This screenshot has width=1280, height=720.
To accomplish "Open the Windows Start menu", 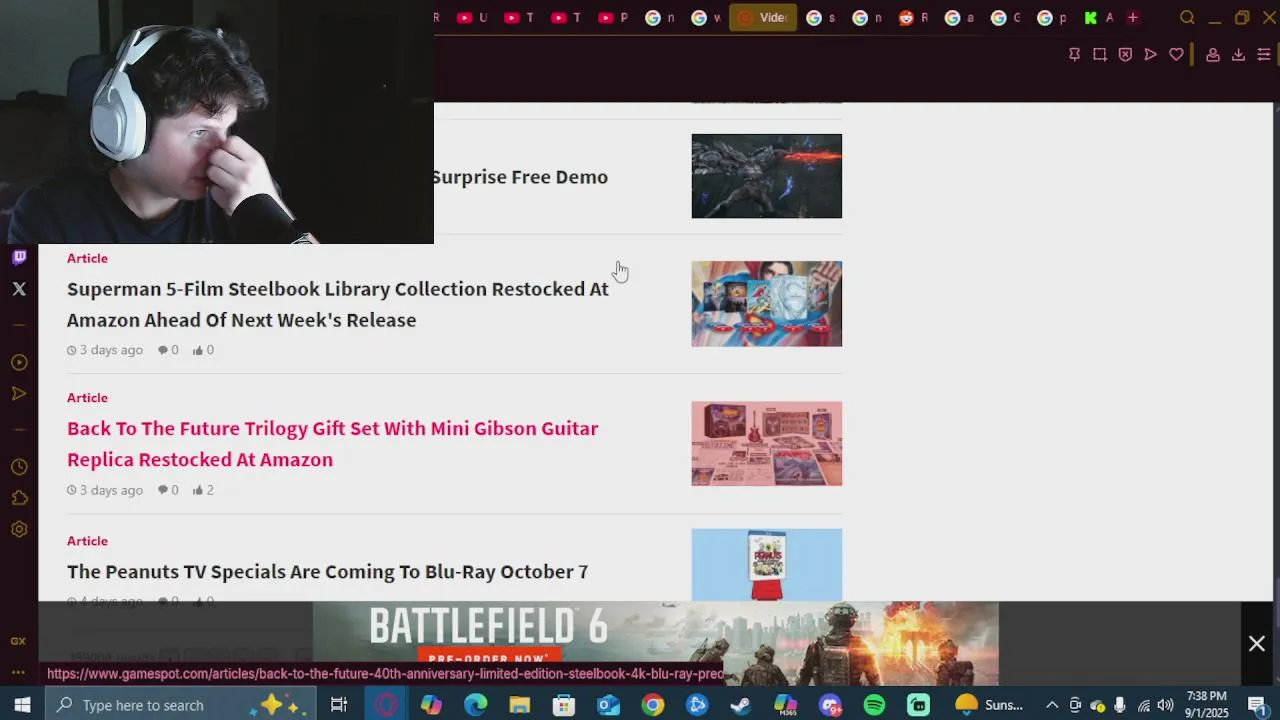I will coord(22,705).
